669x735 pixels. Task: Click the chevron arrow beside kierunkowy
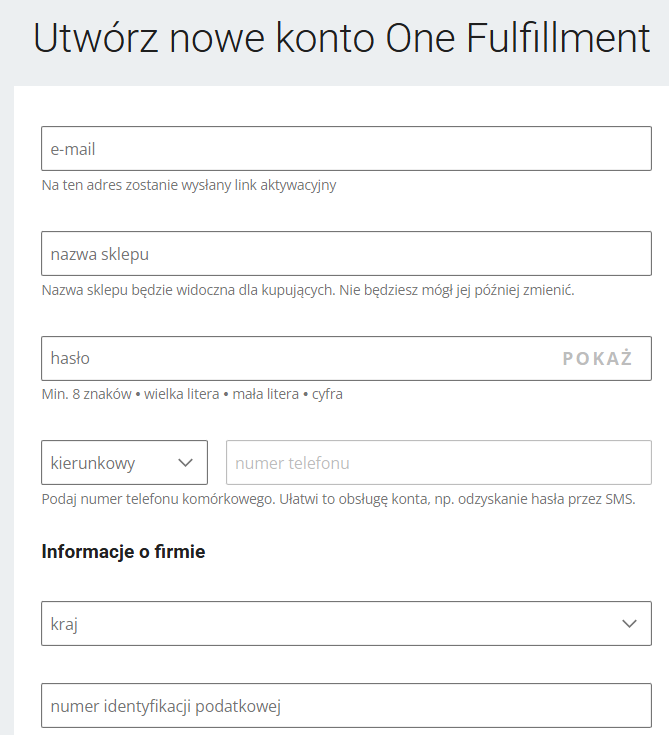point(185,463)
